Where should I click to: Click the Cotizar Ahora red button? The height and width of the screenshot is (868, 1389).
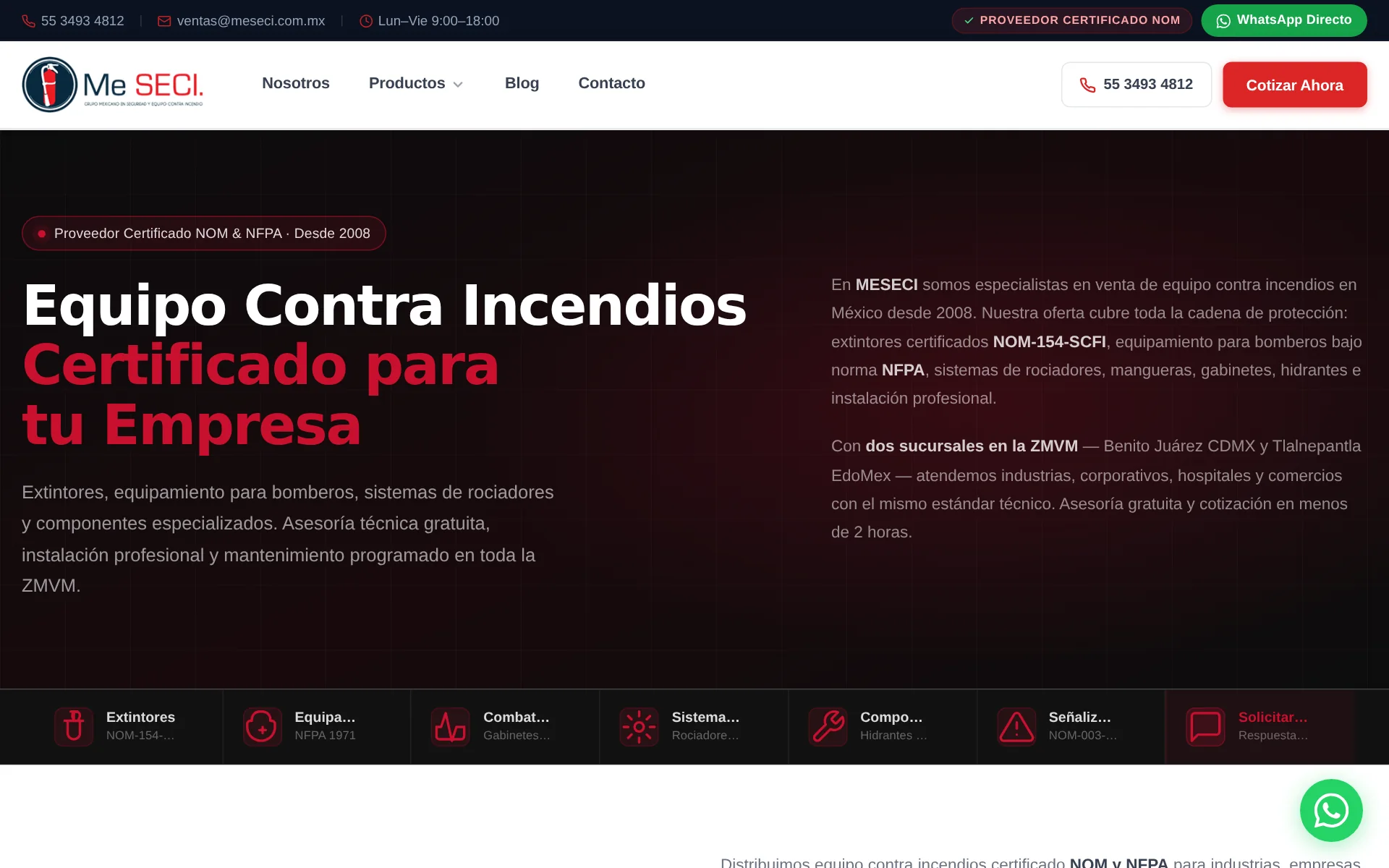[x=1294, y=85]
